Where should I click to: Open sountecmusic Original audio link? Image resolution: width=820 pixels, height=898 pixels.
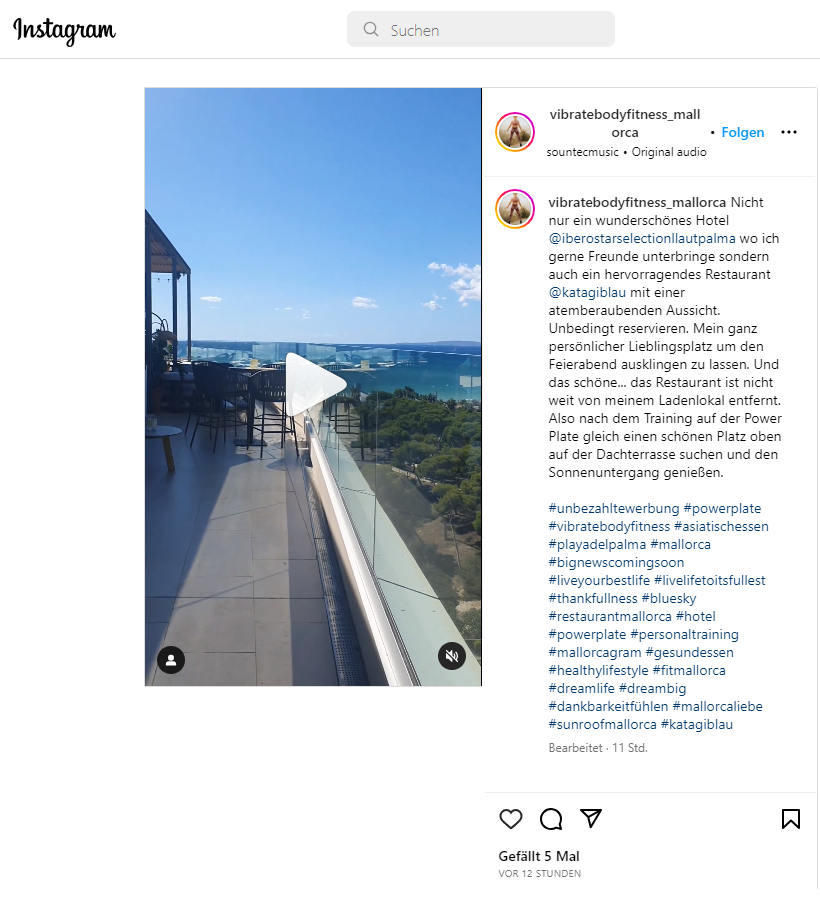pos(626,152)
